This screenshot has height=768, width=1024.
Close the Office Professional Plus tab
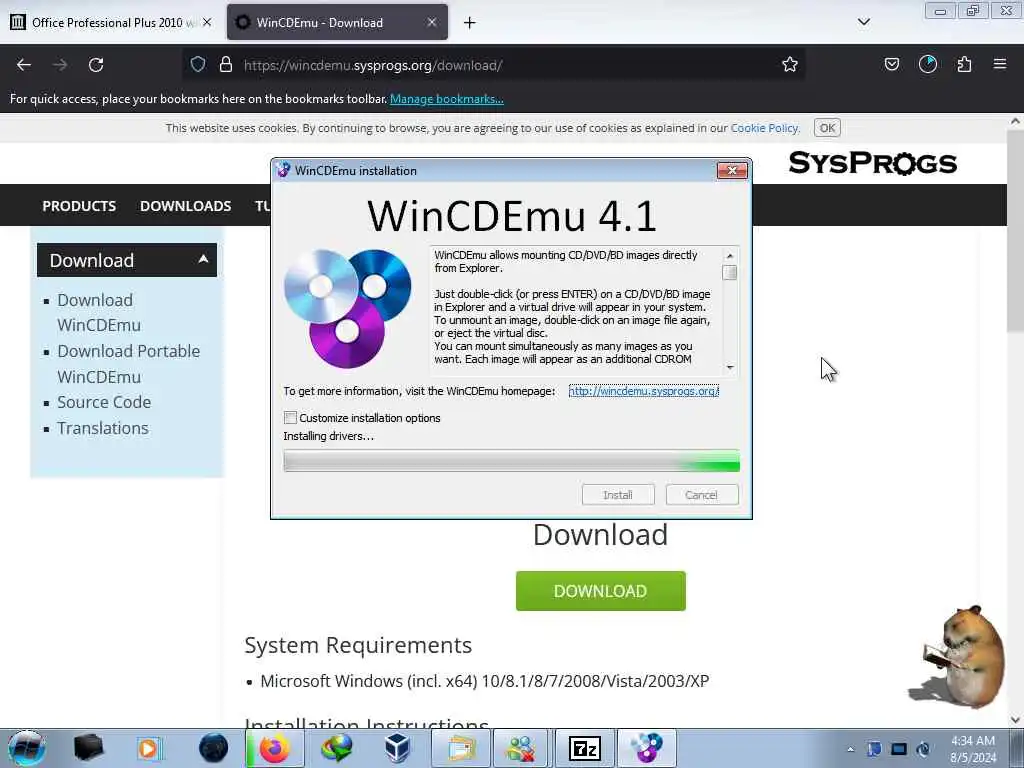click(206, 22)
